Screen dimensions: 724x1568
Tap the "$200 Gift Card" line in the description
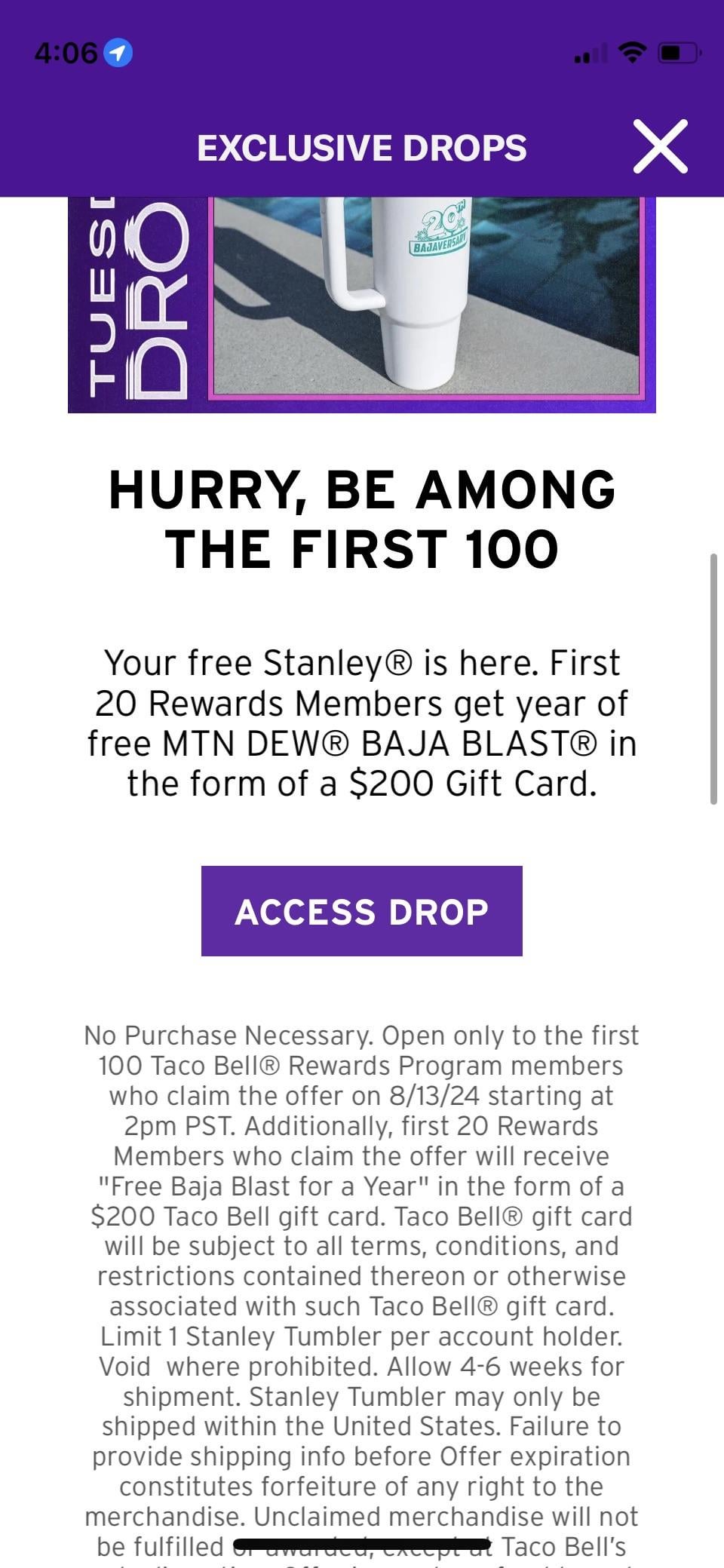[361, 783]
